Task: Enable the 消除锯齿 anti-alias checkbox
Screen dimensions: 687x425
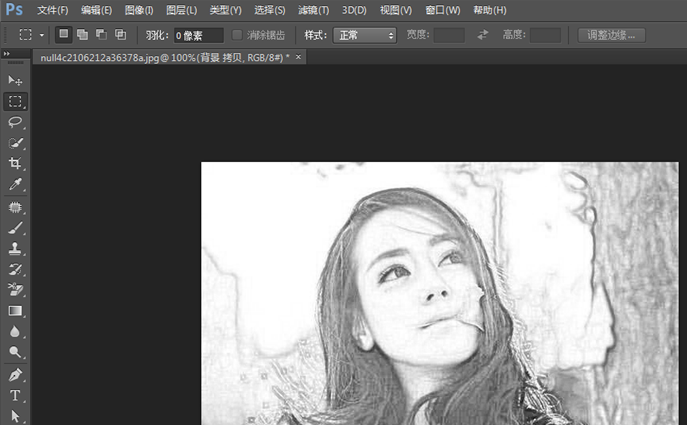Action: pos(238,35)
